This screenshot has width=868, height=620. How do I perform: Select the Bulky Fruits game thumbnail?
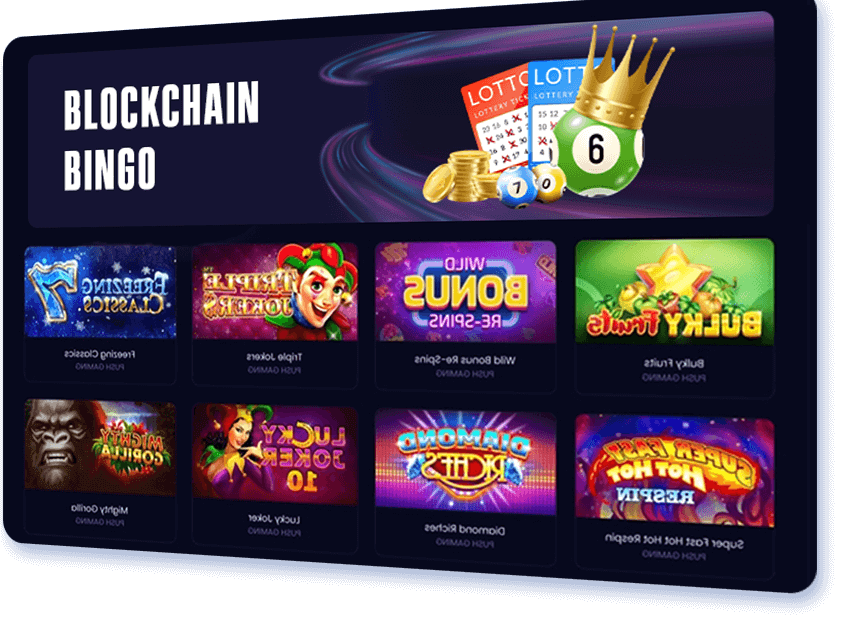pos(674,292)
